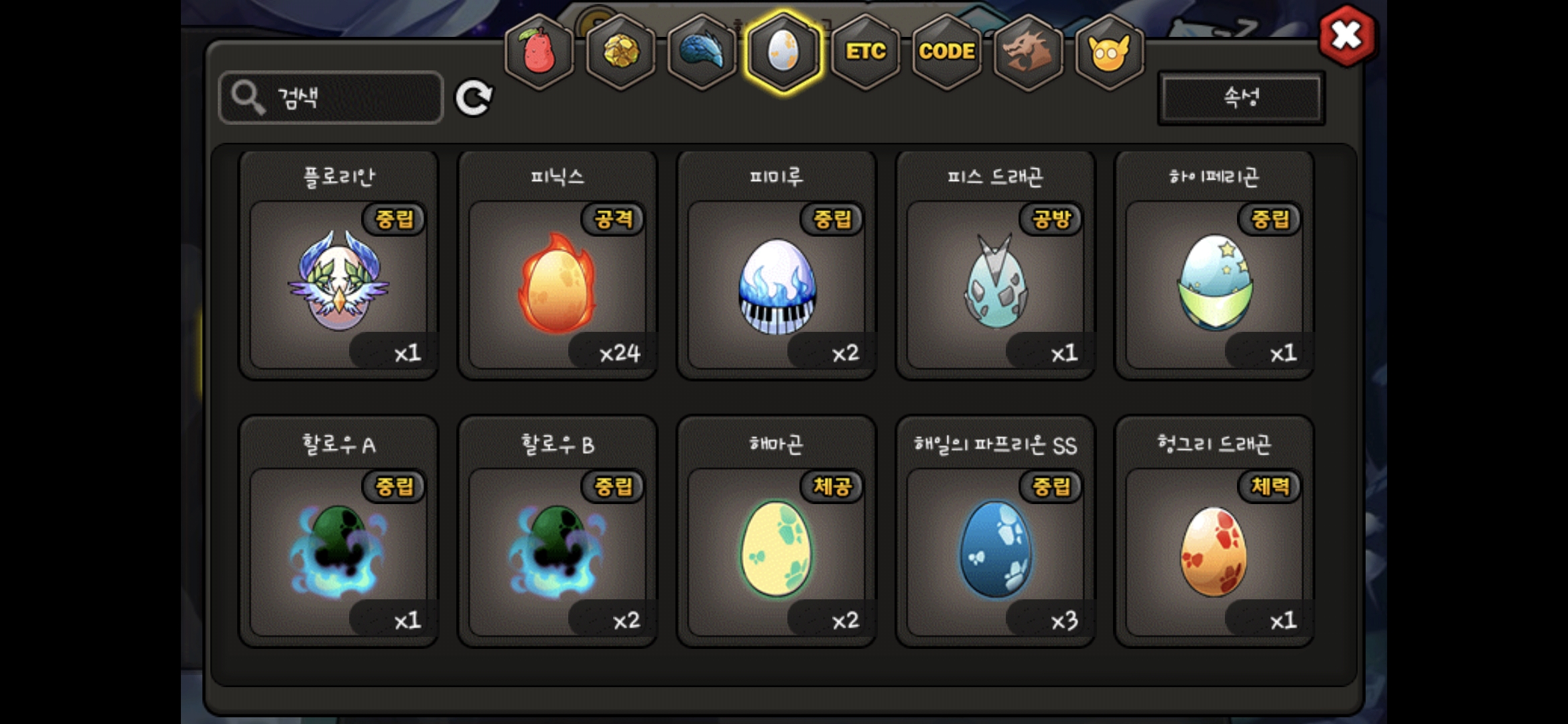Image resolution: width=1568 pixels, height=724 pixels.
Task: Select the 해마곤 yellow spotted egg
Action: [x=777, y=532]
